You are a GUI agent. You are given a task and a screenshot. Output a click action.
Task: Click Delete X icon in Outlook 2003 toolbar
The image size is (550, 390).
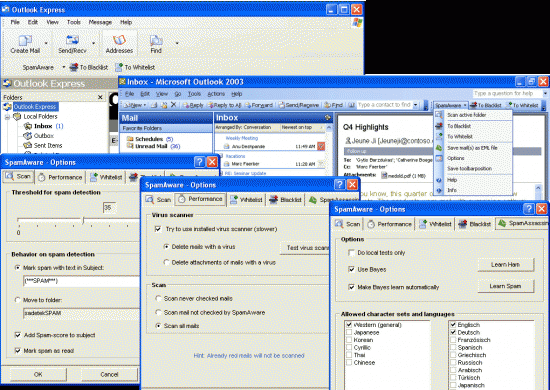coord(173,105)
